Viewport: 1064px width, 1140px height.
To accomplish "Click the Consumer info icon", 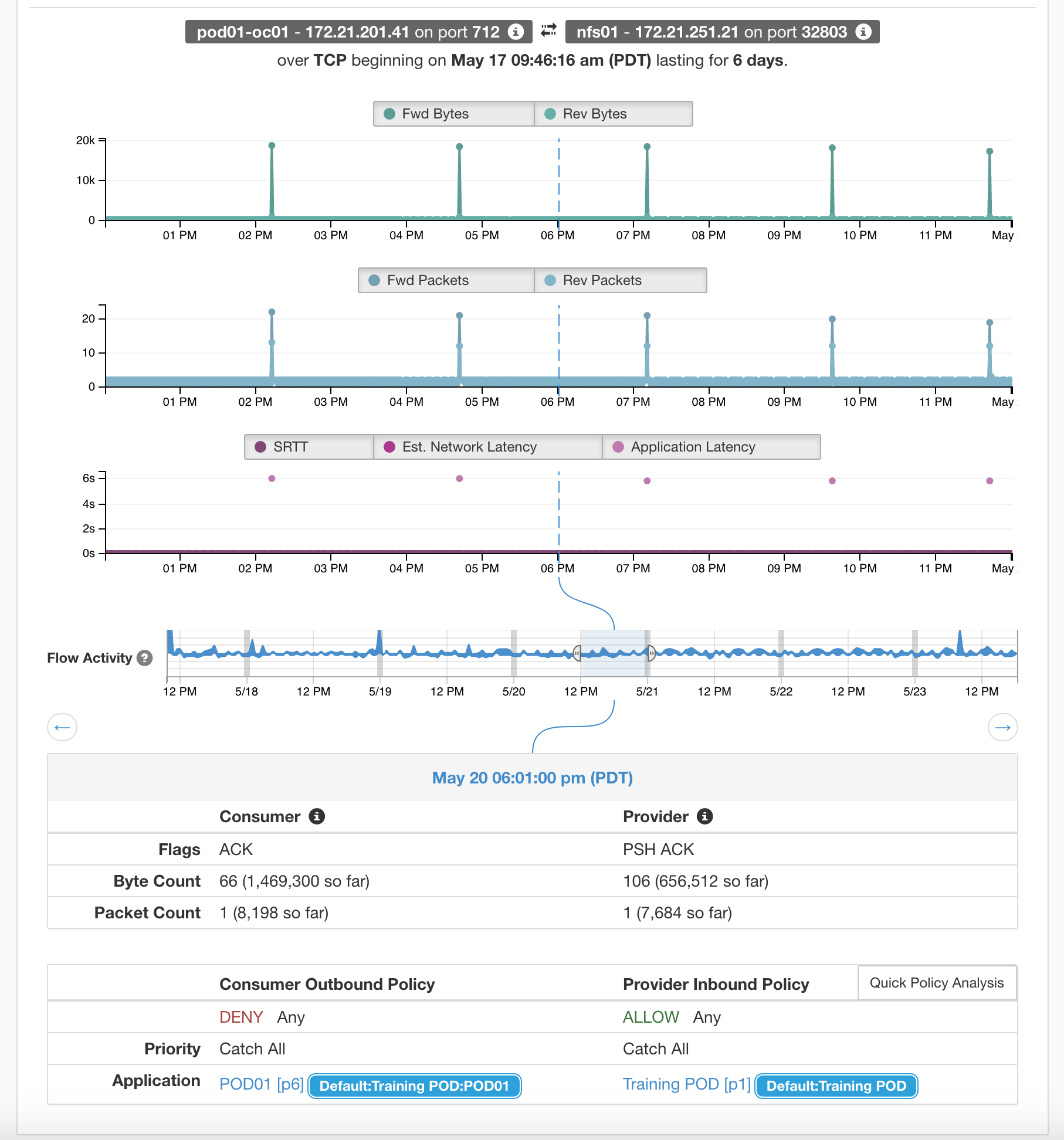I will [x=317, y=816].
